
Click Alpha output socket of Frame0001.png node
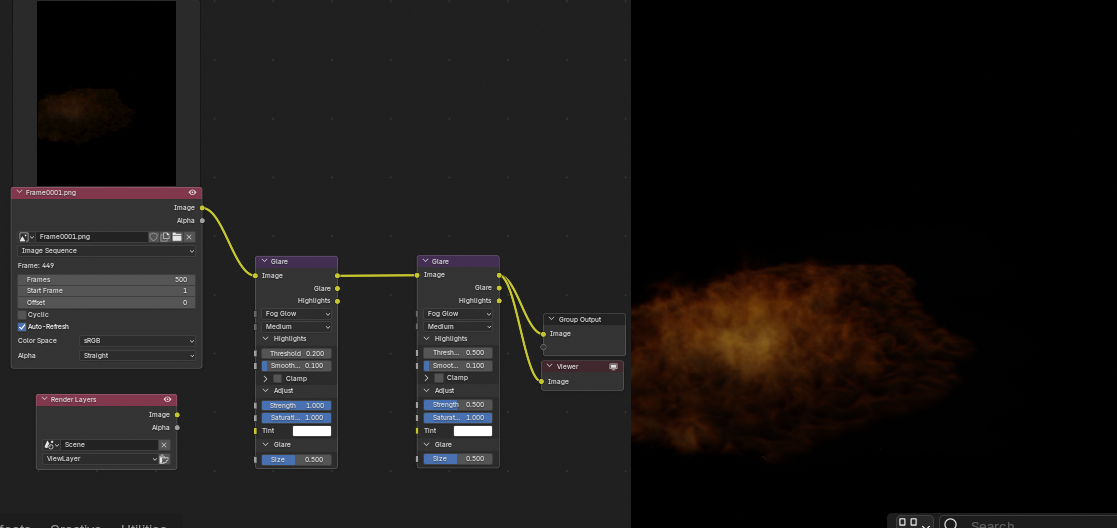pyautogui.click(x=202, y=221)
